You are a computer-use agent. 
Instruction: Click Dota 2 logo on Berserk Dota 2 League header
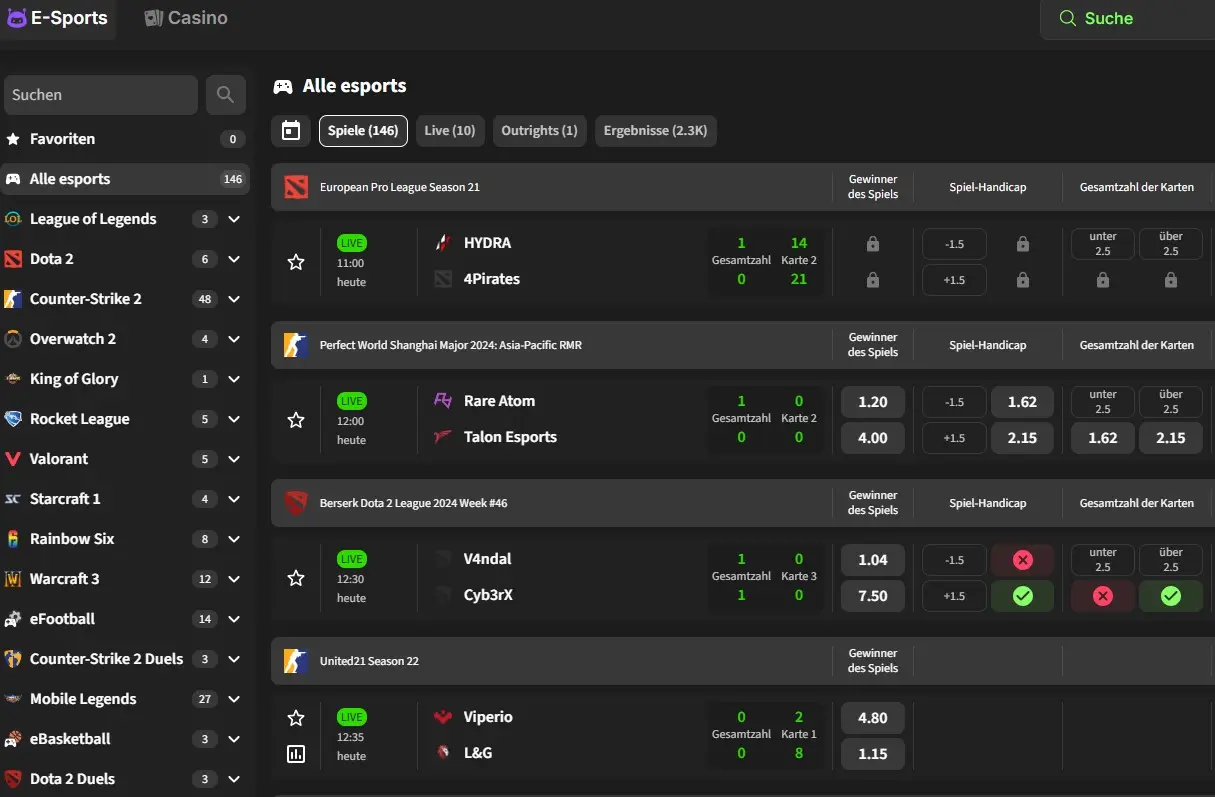coord(296,503)
